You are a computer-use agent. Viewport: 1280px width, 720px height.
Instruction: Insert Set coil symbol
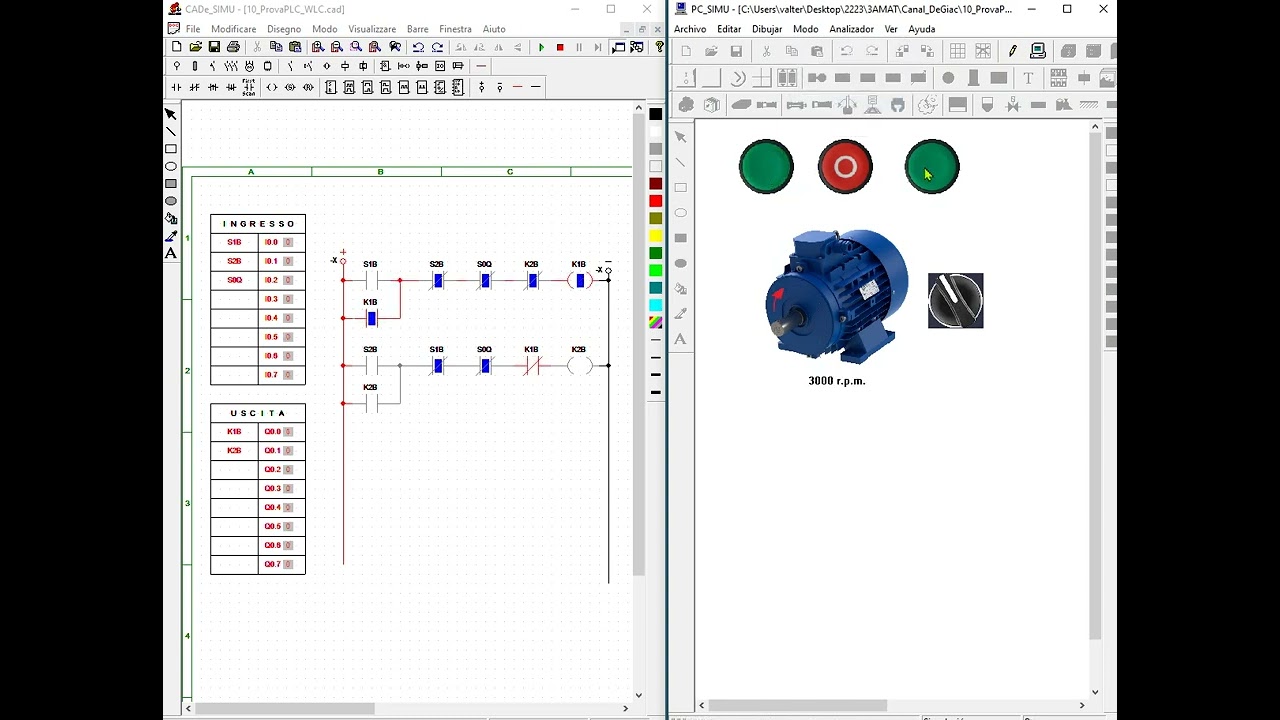point(290,87)
